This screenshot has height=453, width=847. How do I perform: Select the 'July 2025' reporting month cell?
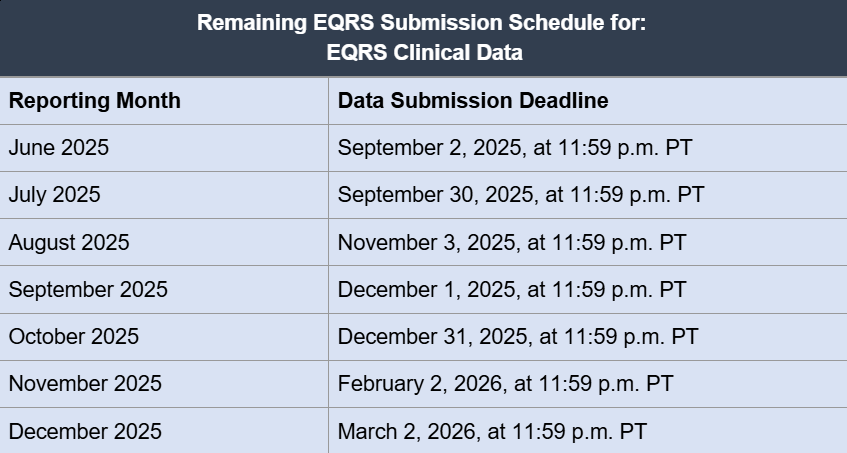55,195
